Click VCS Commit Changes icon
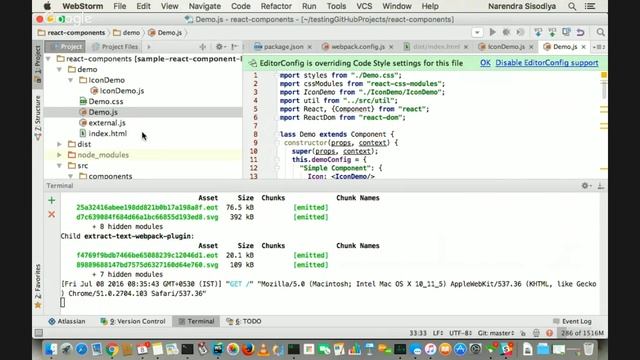This screenshot has width=640, height=360. coord(552,32)
